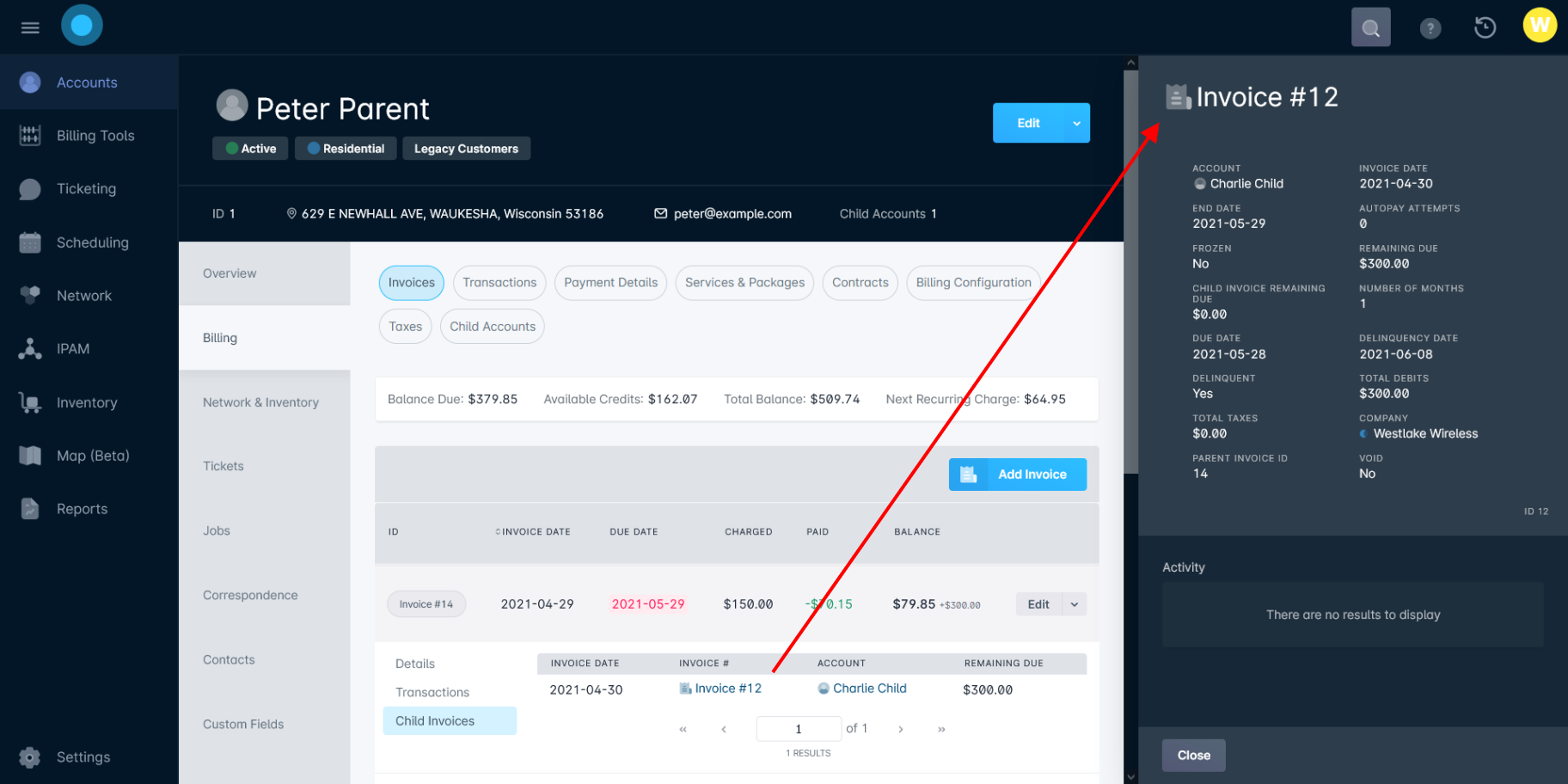
Task: Click the Ticketing sidebar icon
Action: pyautogui.click(x=30, y=189)
